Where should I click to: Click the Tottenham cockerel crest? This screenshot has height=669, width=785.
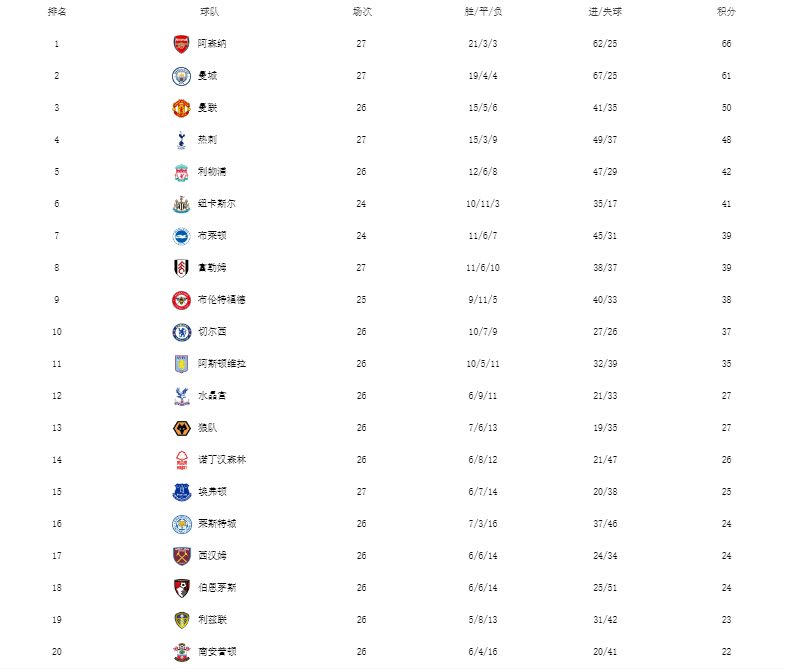pyautogui.click(x=181, y=140)
